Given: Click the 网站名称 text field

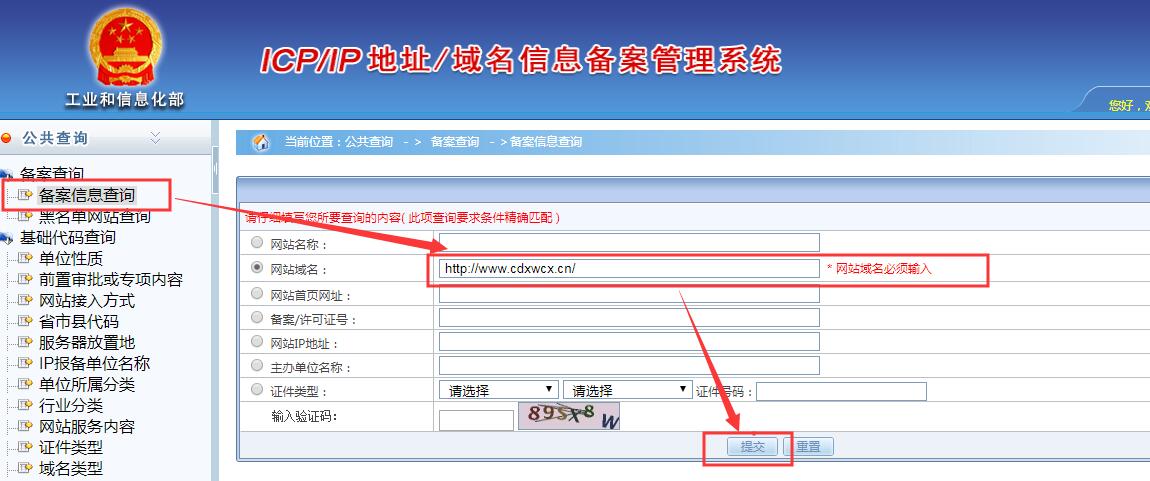Looking at the screenshot, I should [x=629, y=243].
